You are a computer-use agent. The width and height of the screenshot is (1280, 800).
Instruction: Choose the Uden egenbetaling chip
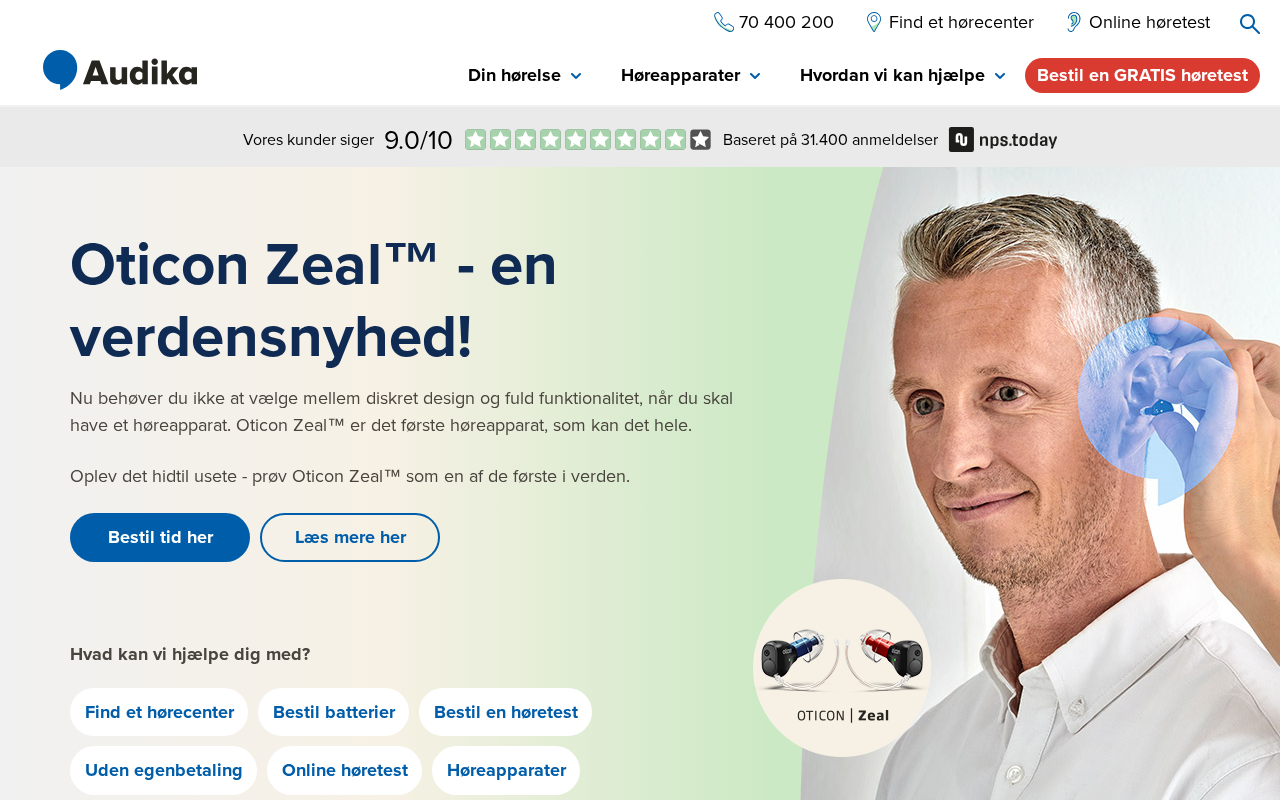pos(164,770)
